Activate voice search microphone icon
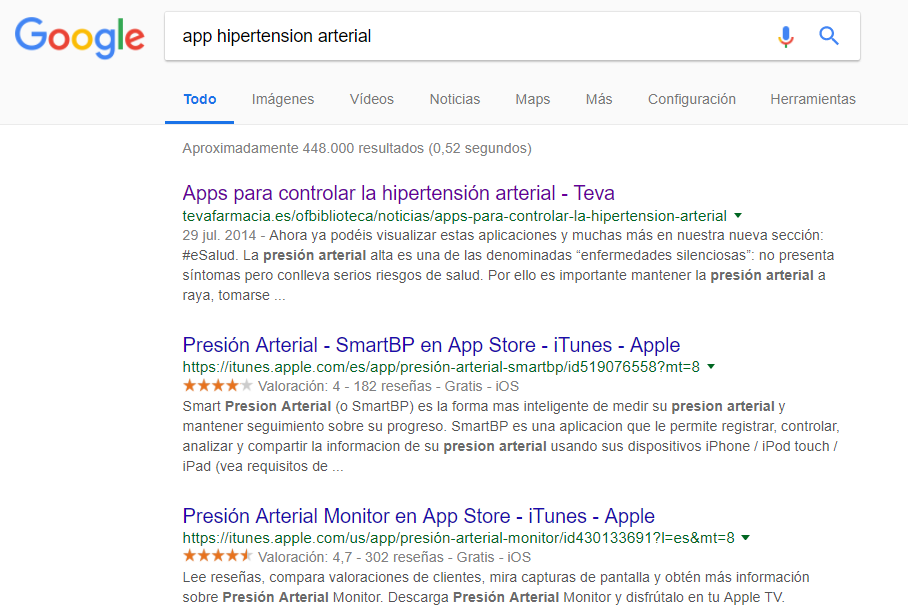The image size is (908, 610). point(785,36)
